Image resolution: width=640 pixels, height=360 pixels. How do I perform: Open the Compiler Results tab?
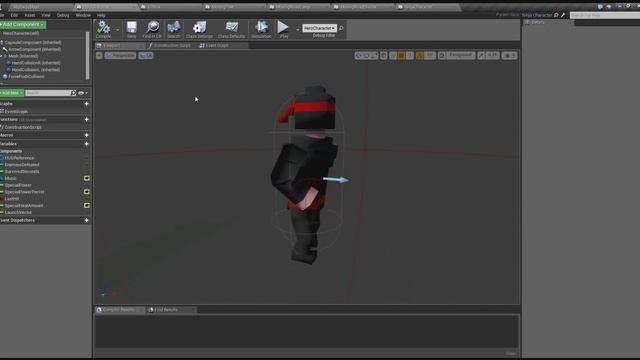118,310
